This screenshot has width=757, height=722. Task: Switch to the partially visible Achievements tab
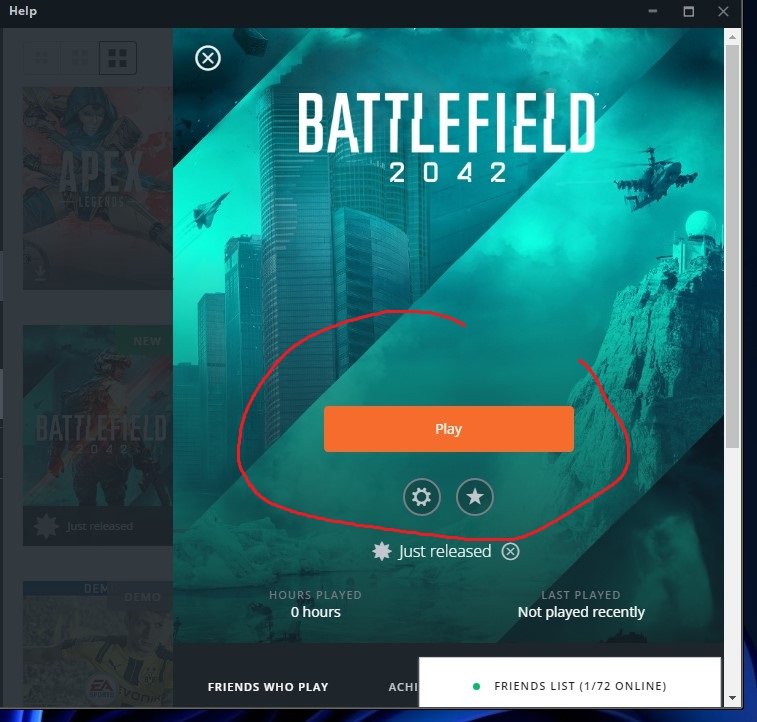[x=403, y=687]
